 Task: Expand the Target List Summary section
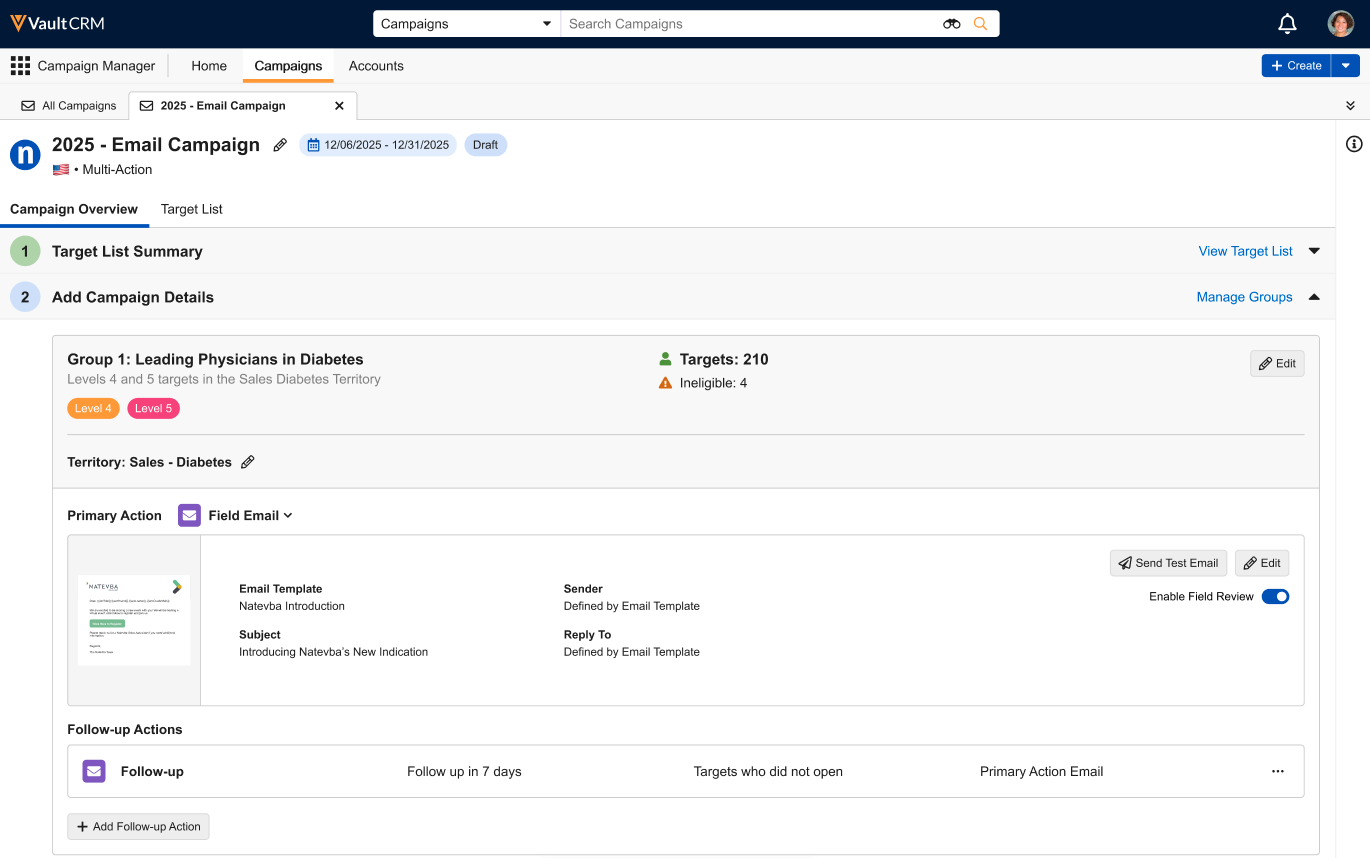(x=1314, y=251)
